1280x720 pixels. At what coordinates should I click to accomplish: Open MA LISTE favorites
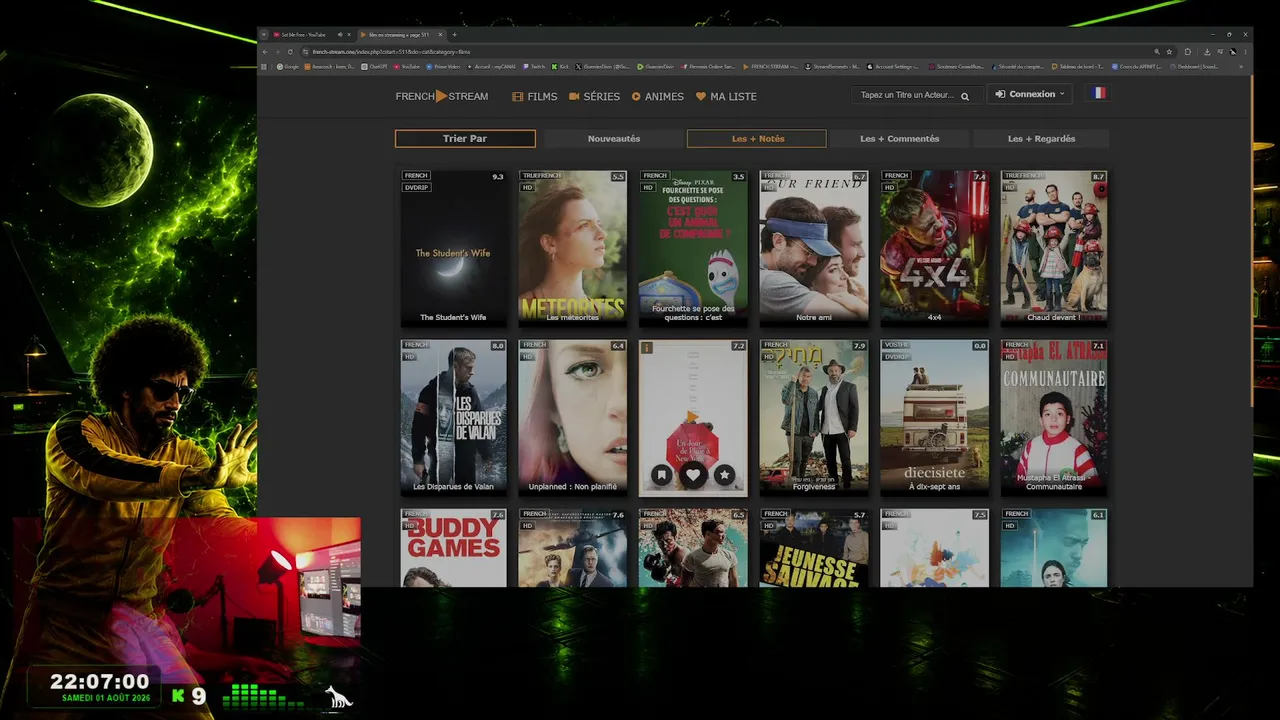(726, 96)
